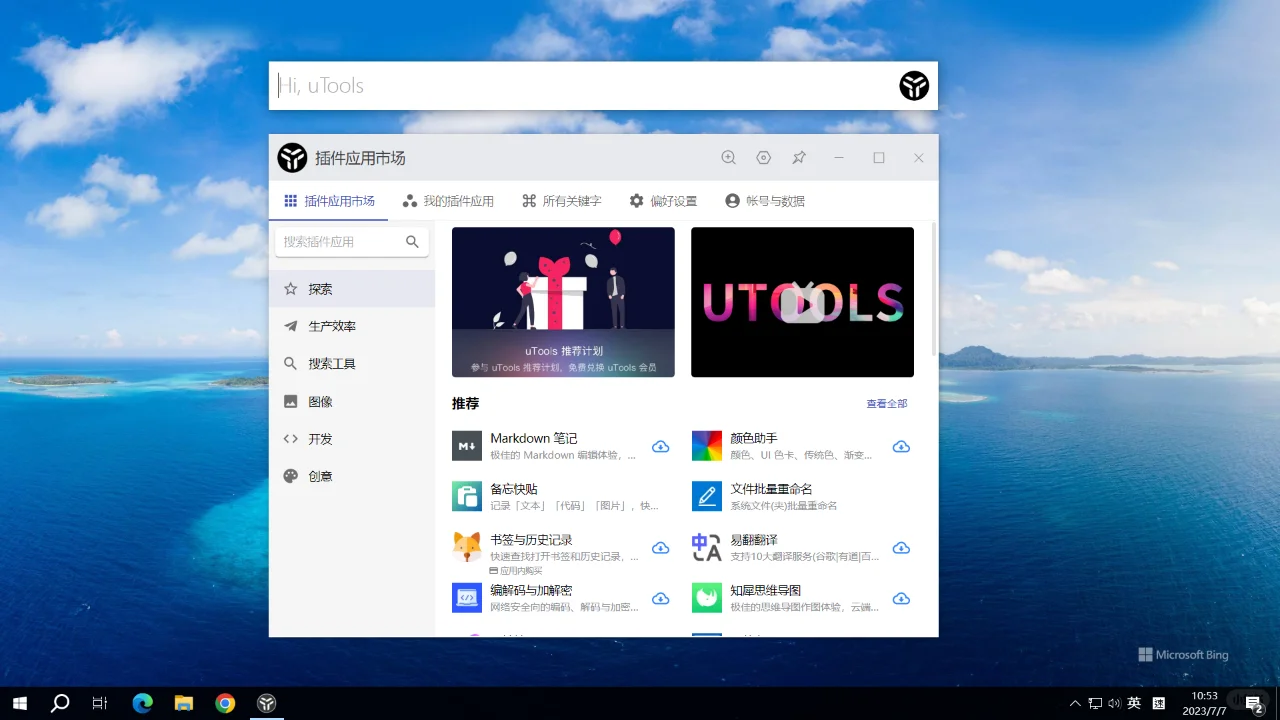Click the uTools avatar logo in search bar
Screen dimensions: 1280x720
click(x=914, y=86)
